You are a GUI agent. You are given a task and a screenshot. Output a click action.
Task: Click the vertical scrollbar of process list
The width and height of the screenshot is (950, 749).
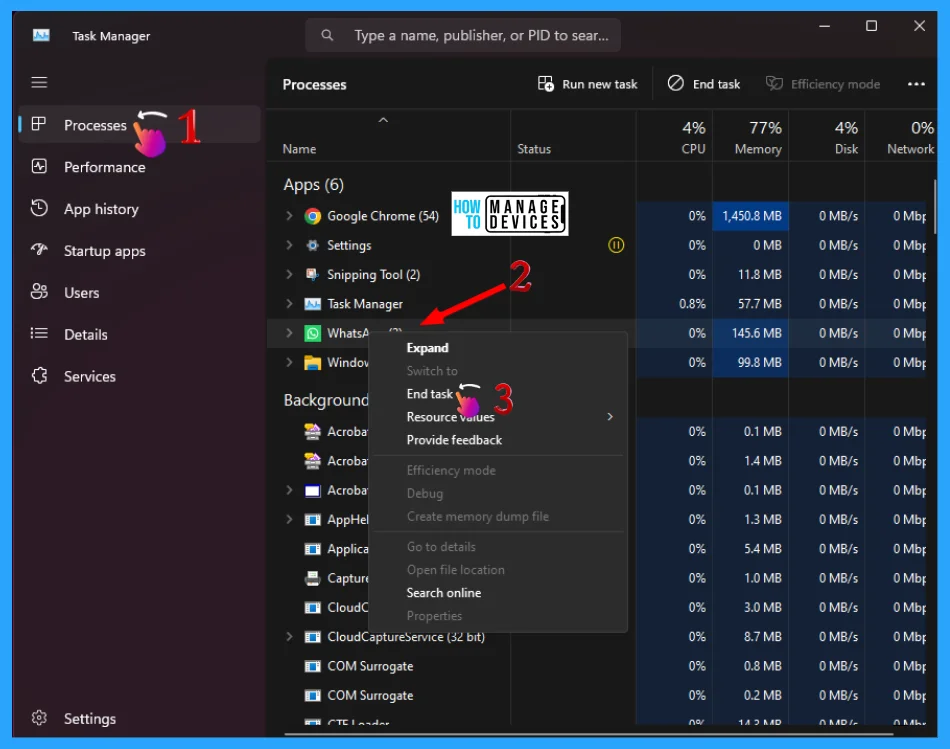(934, 206)
